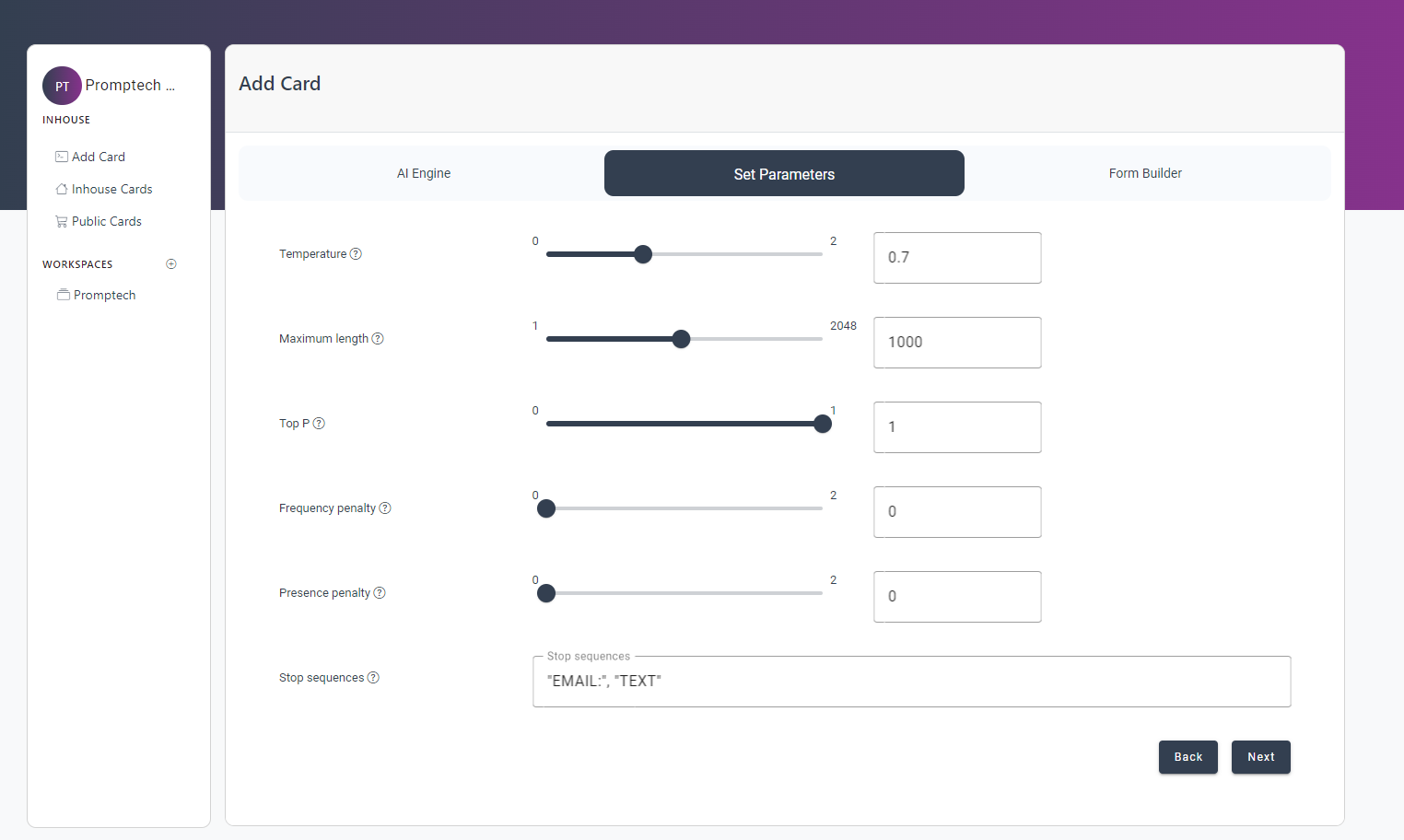Click the Back button

(x=1188, y=757)
